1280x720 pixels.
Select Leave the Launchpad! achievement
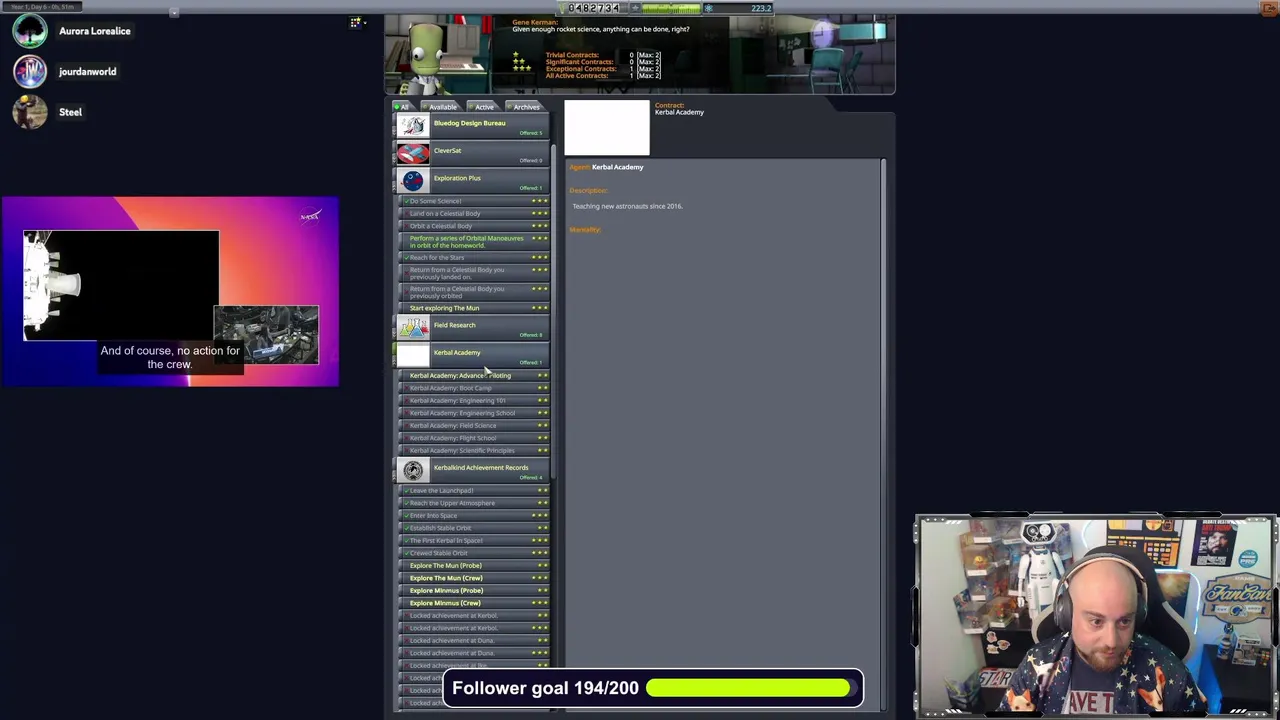[475, 491]
